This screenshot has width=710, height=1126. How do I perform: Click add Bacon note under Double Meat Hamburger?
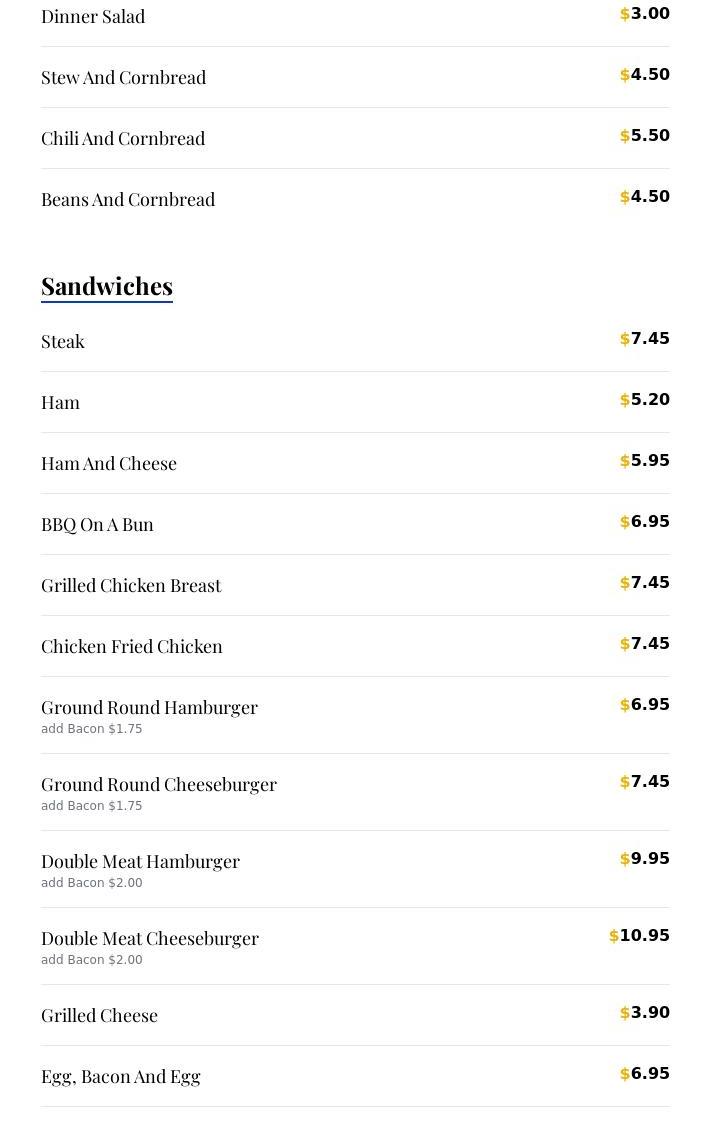pos(92,883)
